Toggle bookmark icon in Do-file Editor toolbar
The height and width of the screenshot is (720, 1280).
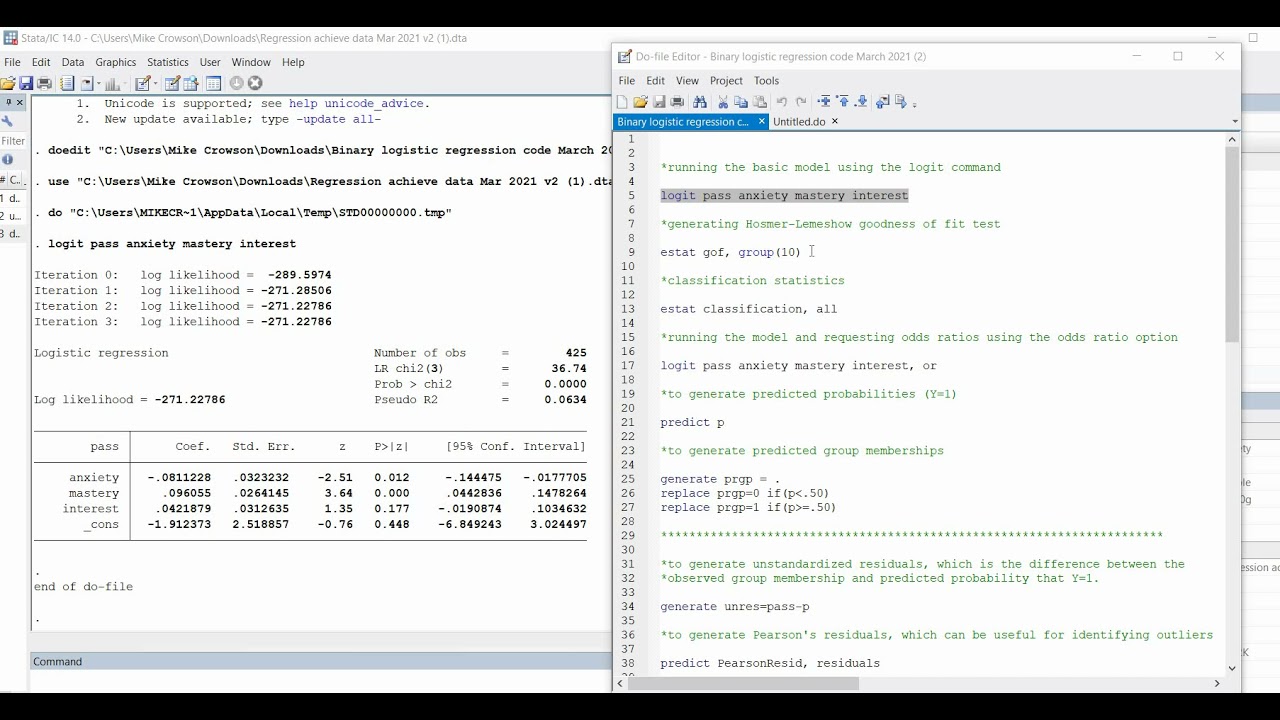click(x=824, y=102)
